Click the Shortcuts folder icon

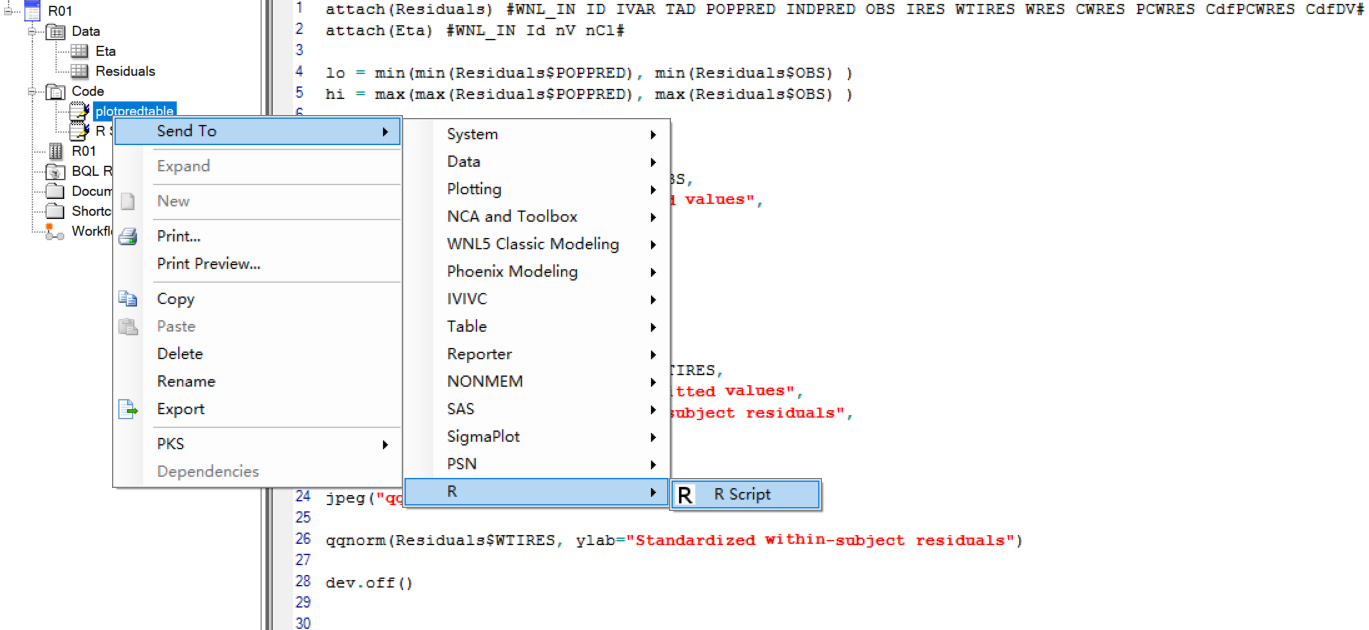coord(57,211)
